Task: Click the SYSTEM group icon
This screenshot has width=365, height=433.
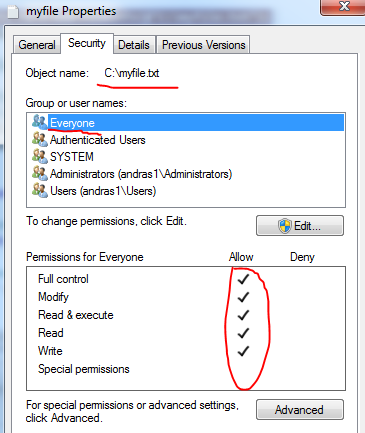Action: click(40, 156)
